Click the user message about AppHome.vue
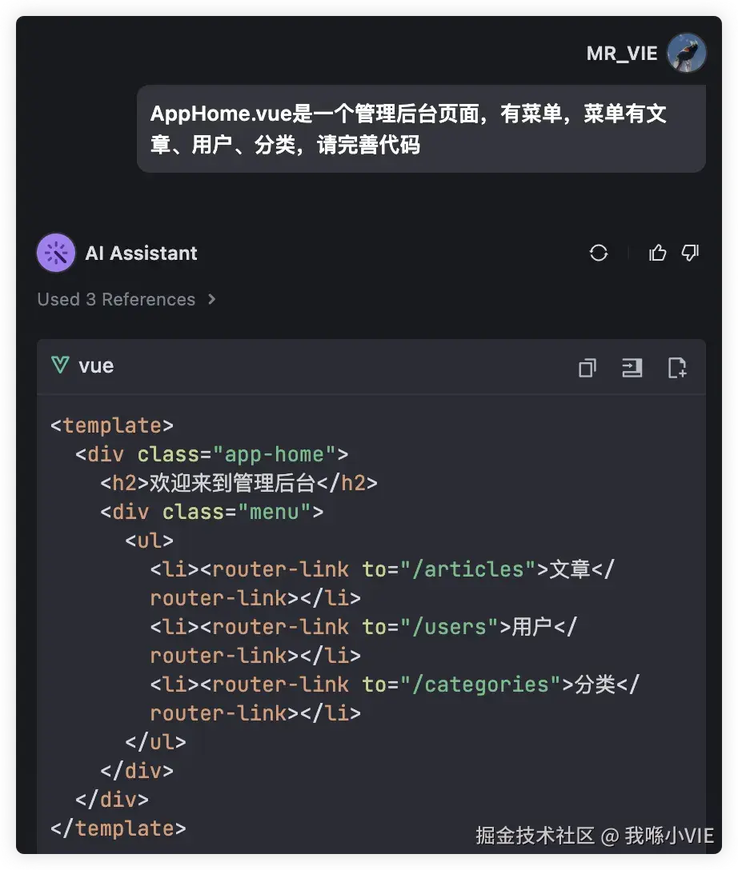Viewport: 738px width, 870px height. pos(421,129)
